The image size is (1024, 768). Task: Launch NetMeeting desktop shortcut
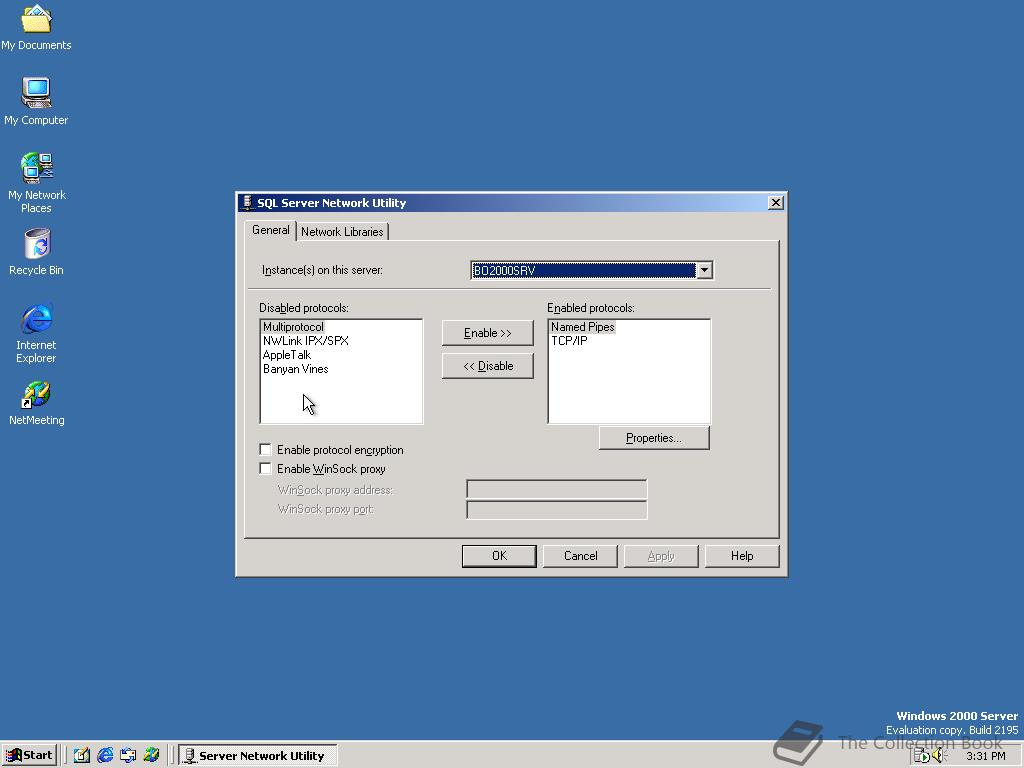click(x=36, y=403)
